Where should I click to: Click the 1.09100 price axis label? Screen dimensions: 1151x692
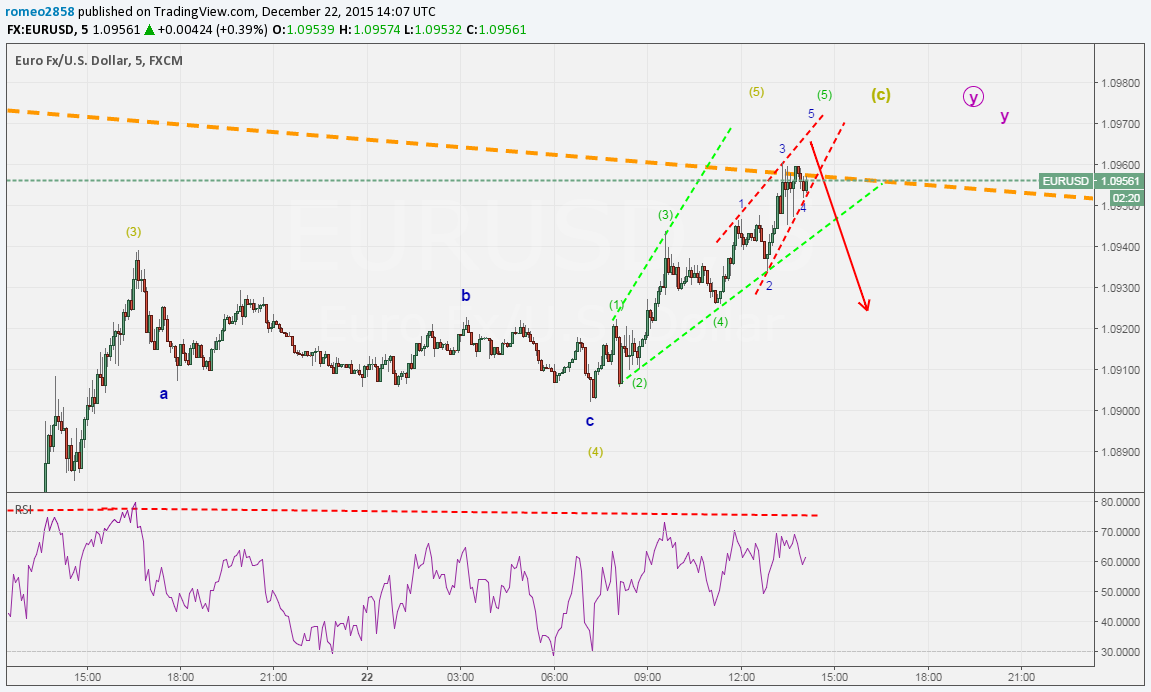tap(1121, 370)
